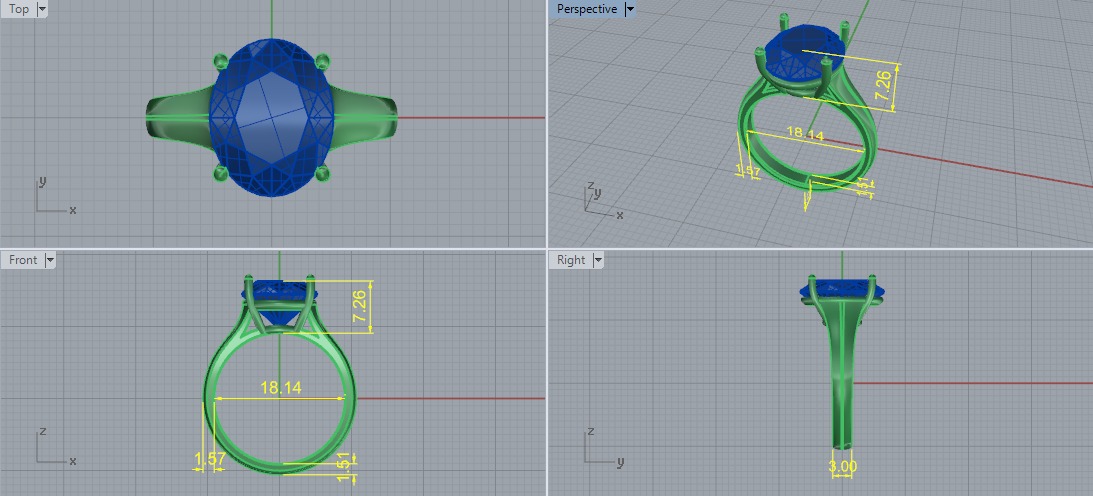The image size is (1093, 496).
Task: Activate the Top viewport title label
Action: (19, 9)
